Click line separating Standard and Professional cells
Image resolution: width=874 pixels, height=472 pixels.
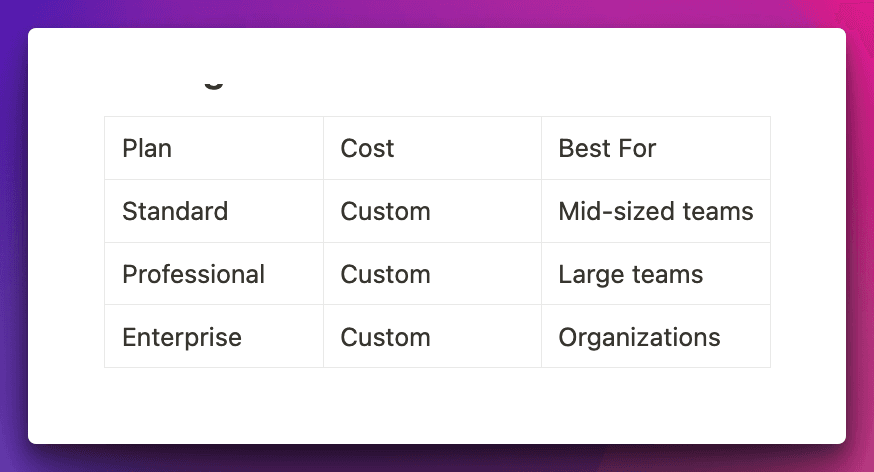pos(213,242)
